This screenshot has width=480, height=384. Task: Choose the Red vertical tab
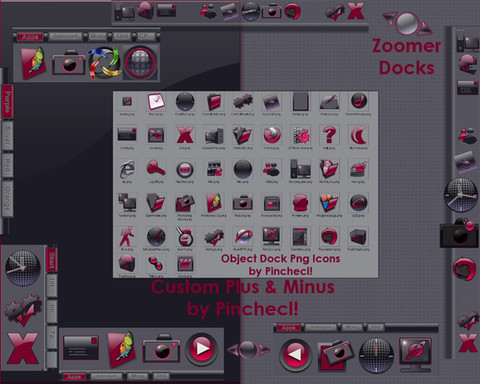click(x=7, y=166)
